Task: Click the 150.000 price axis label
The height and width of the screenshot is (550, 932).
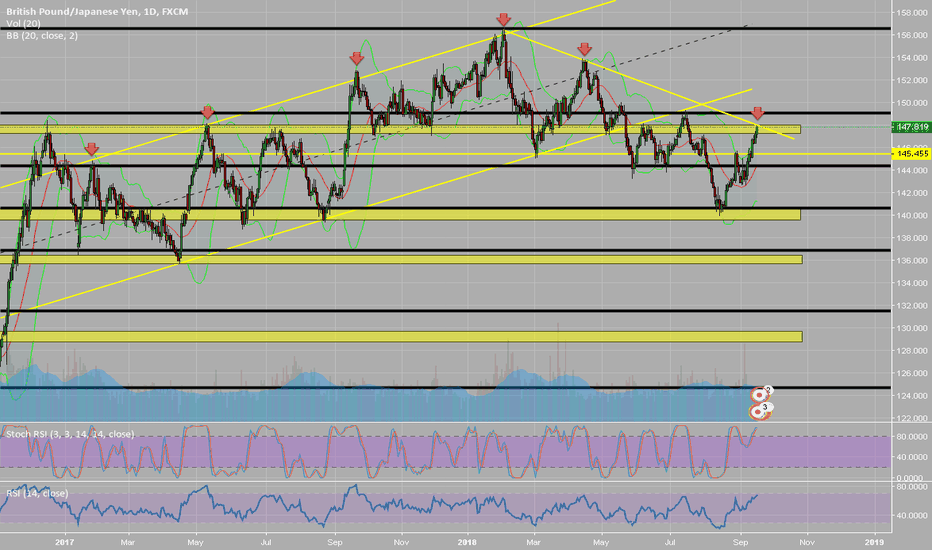Action: (912, 103)
